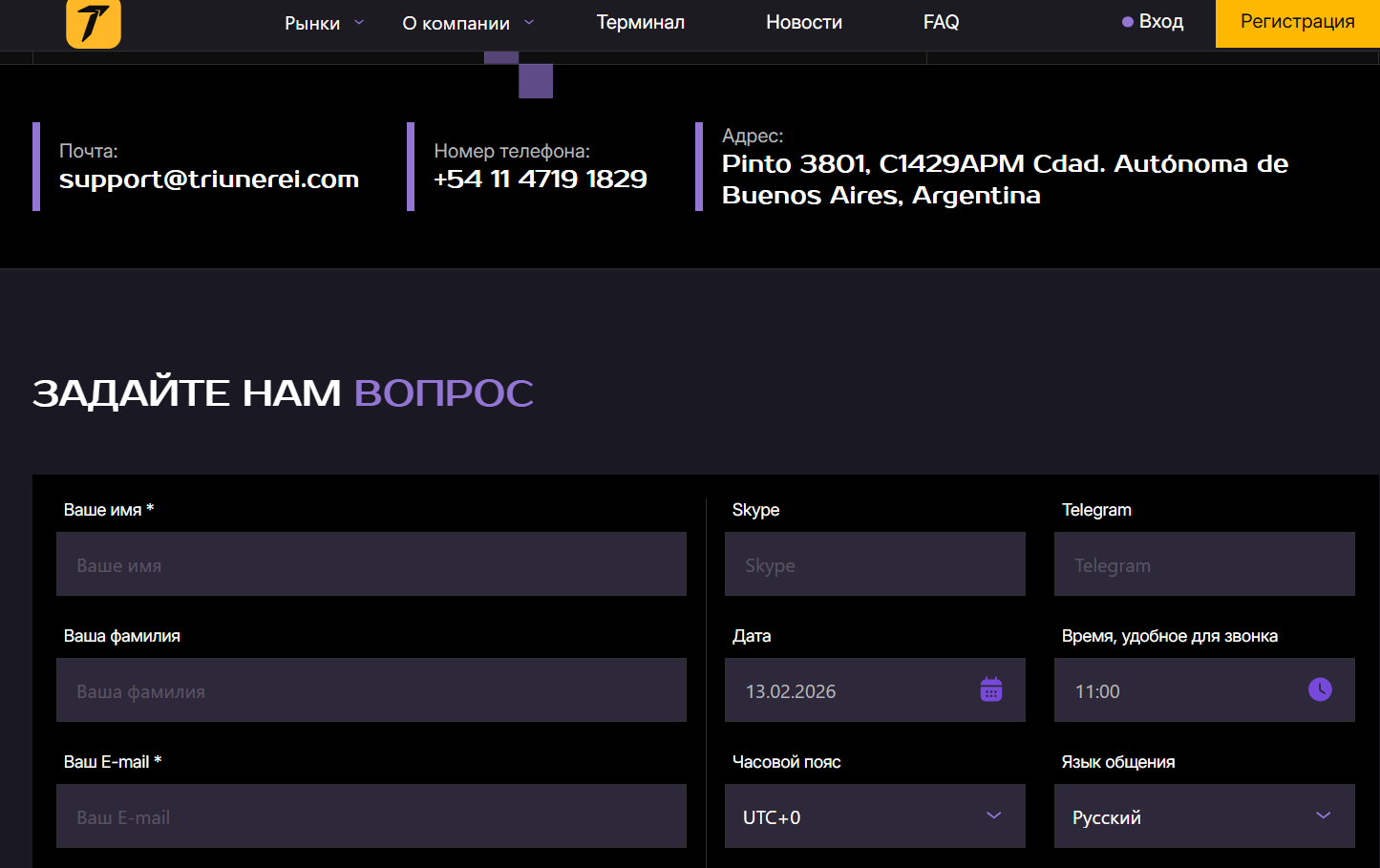Screen dimensions: 1380x868
Task: Click the Ваша фамилия label above field
Action: click(122, 636)
